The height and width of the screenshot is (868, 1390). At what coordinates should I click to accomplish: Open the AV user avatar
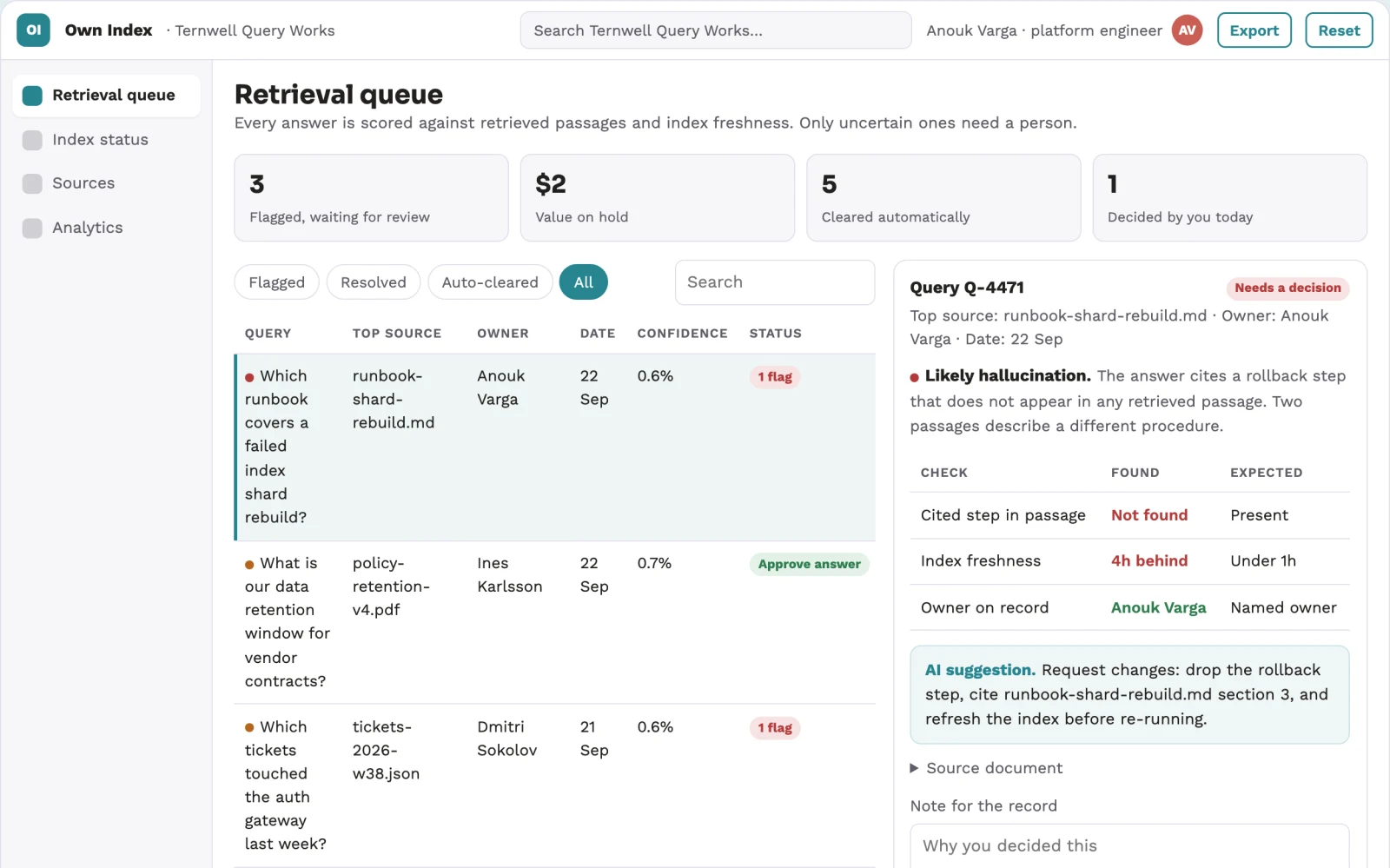click(1187, 30)
